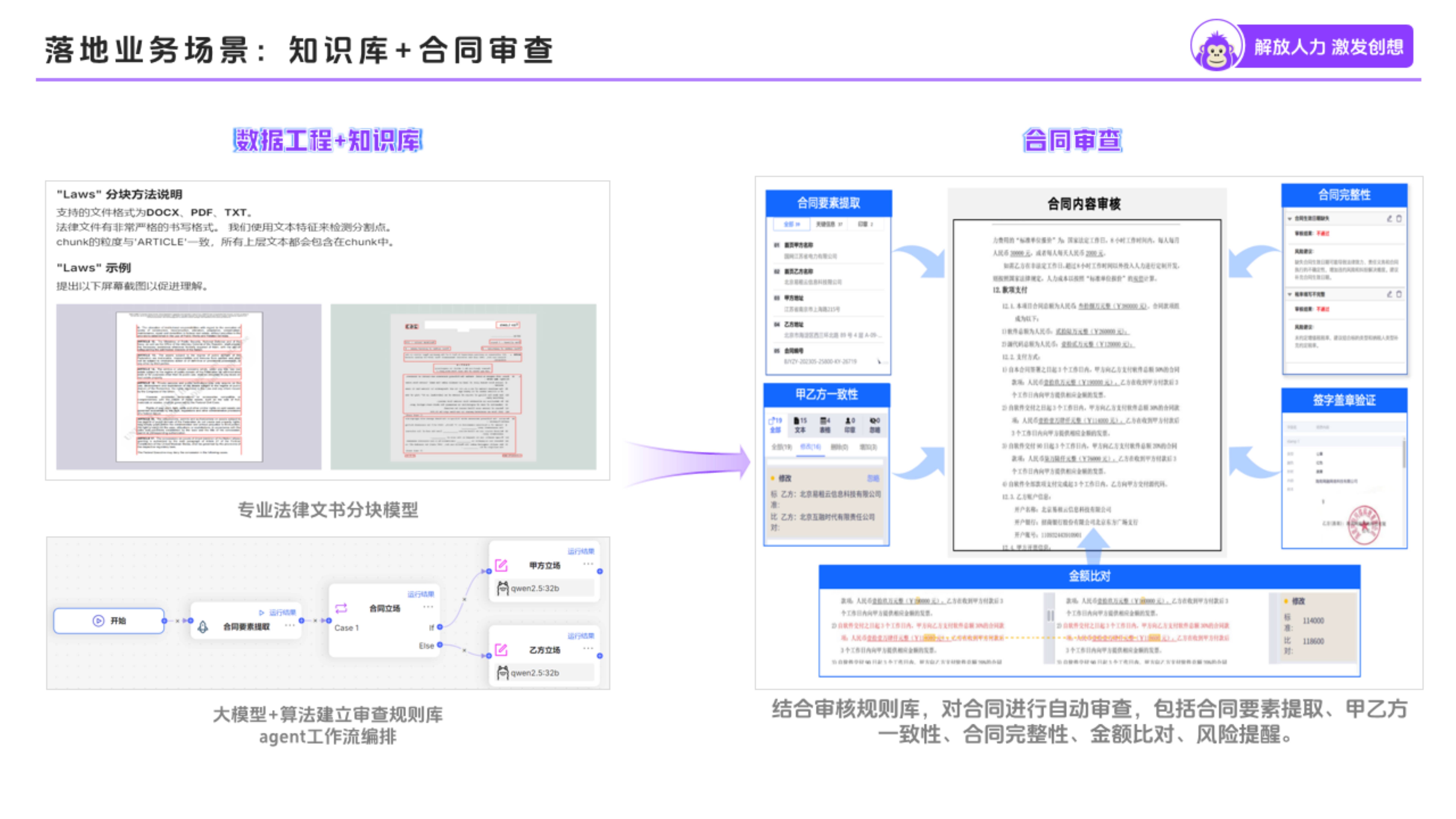Viewport: 1456px width, 819px height.
Task: Open the three-dot menu on 合同立场 node
Action: (428, 607)
